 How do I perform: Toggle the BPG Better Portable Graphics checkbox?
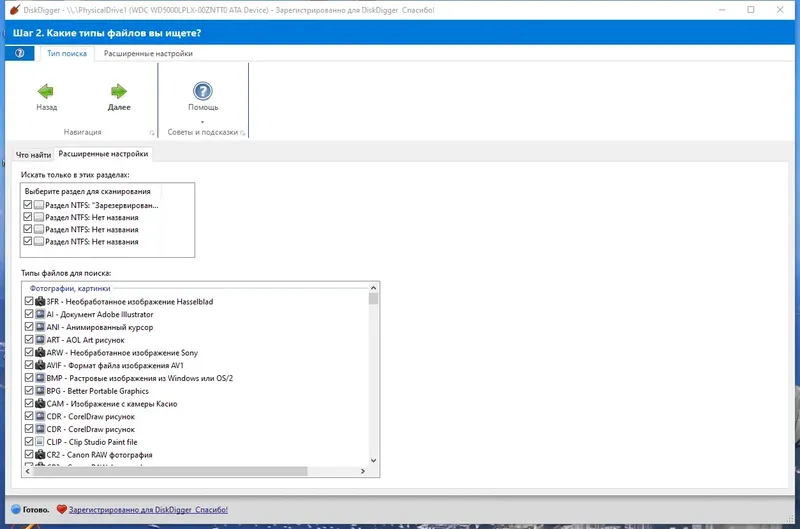tap(29, 391)
